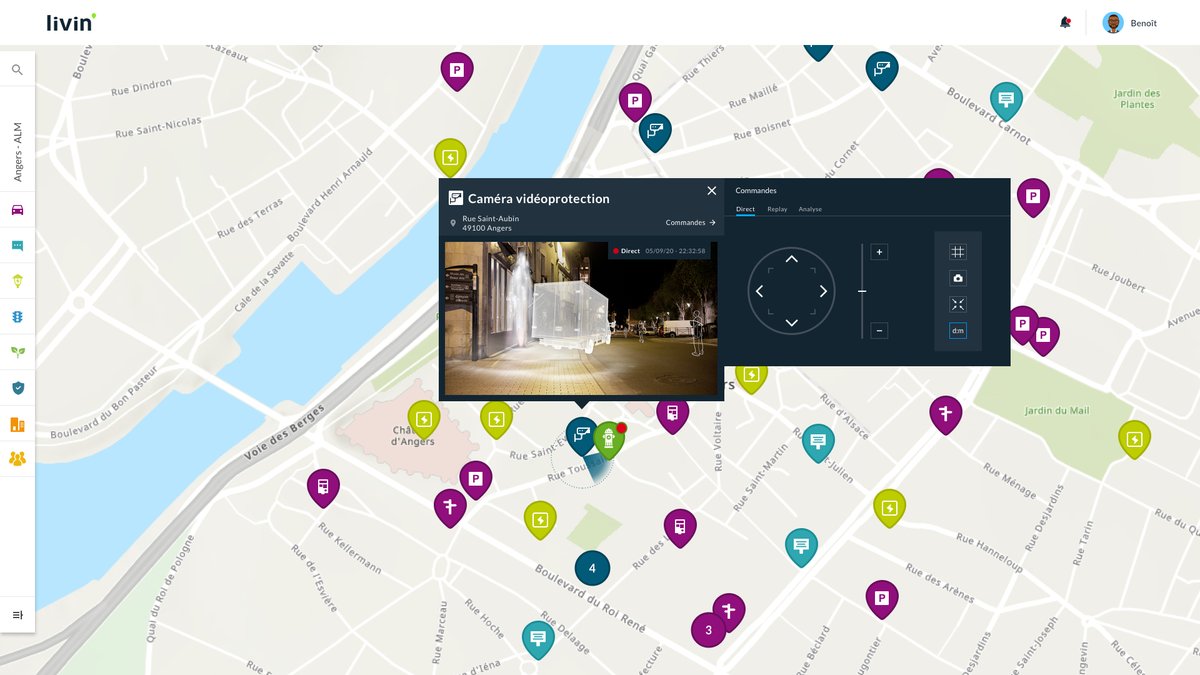Take a snapshot with the camera icon

pyautogui.click(x=957, y=278)
